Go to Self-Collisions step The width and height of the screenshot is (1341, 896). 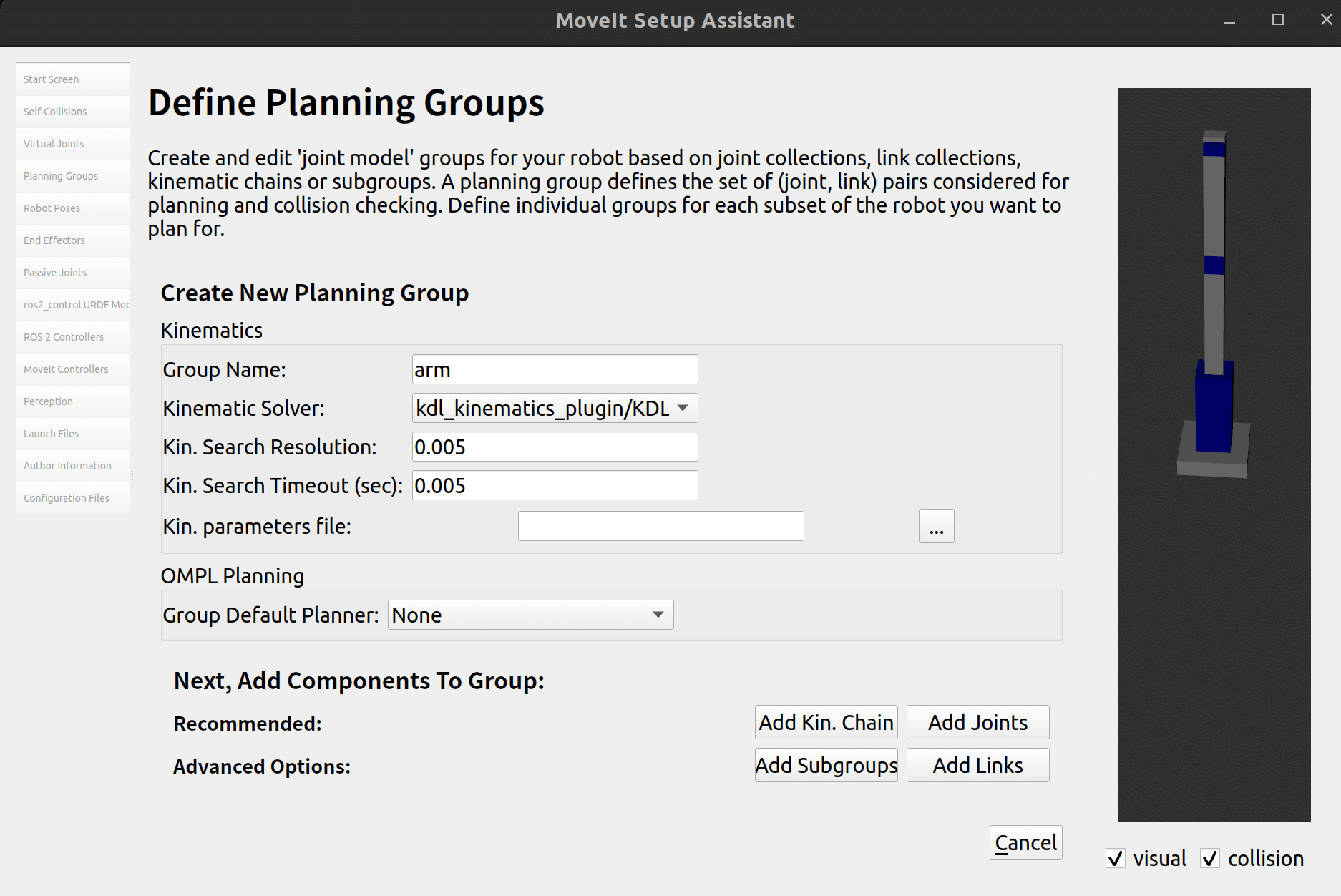coord(55,112)
